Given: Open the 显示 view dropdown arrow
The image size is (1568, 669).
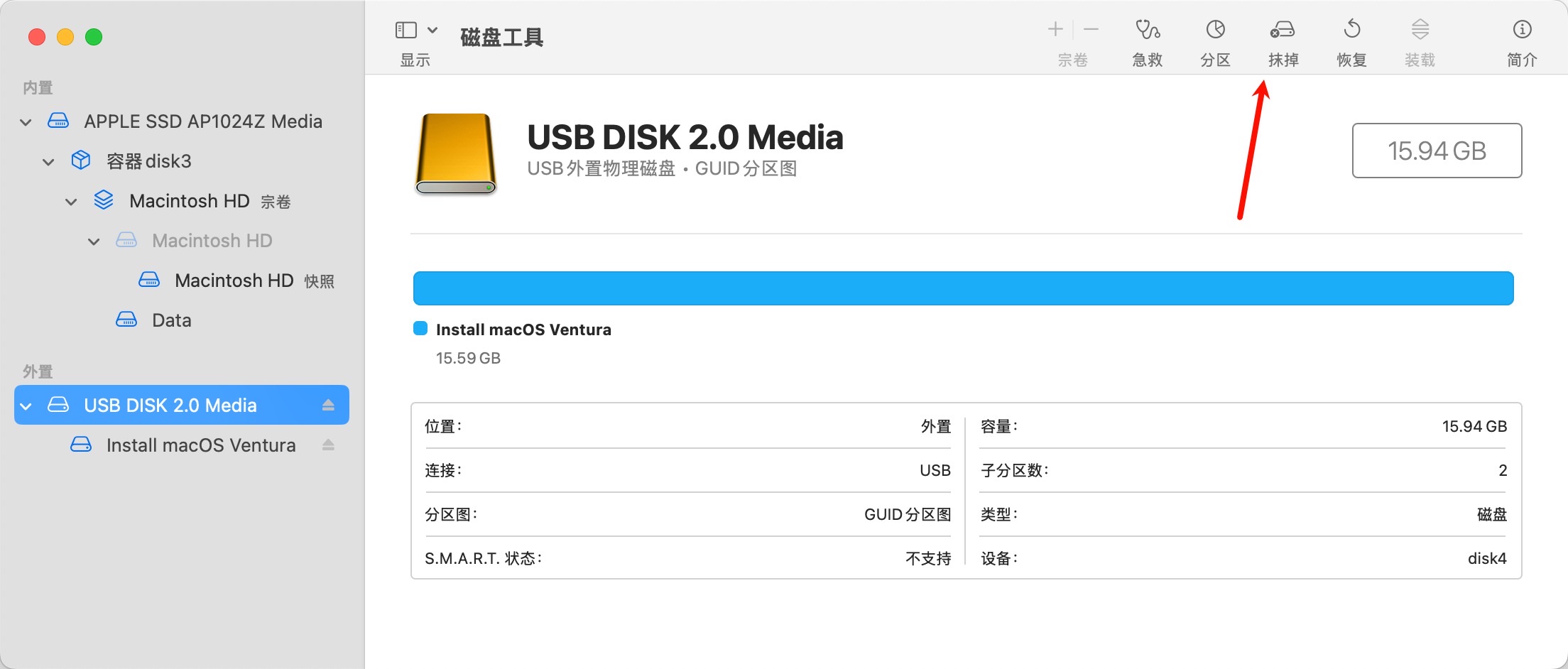Looking at the screenshot, I should pos(432,30).
